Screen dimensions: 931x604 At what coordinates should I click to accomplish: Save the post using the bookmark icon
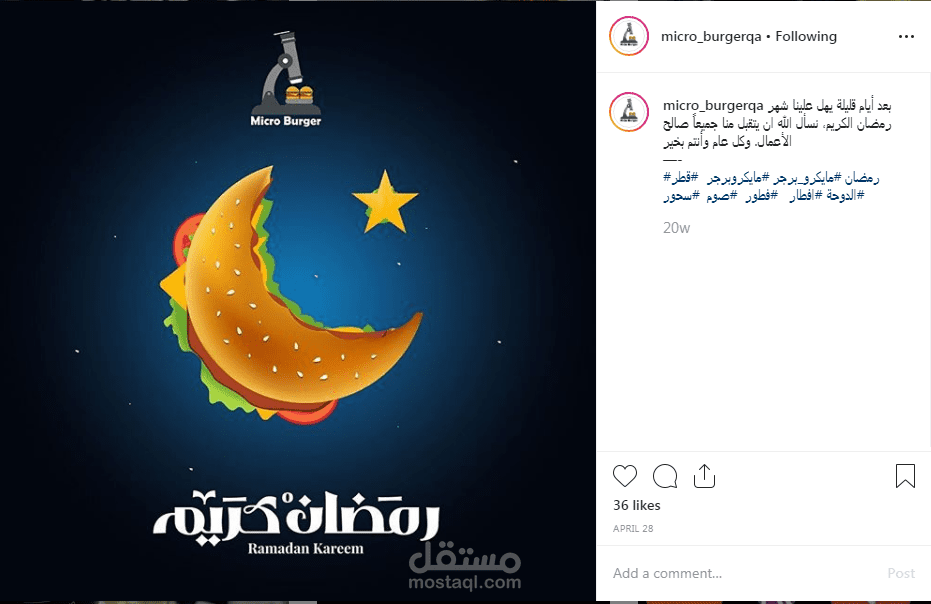[905, 476]
